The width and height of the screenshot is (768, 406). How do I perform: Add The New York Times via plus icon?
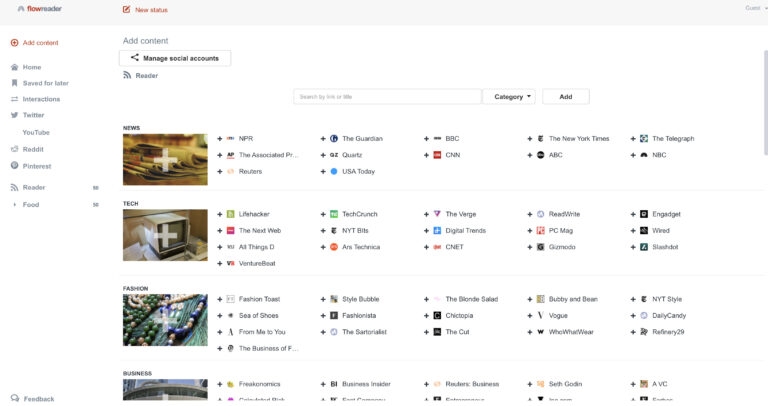click(x=530, y=139)
